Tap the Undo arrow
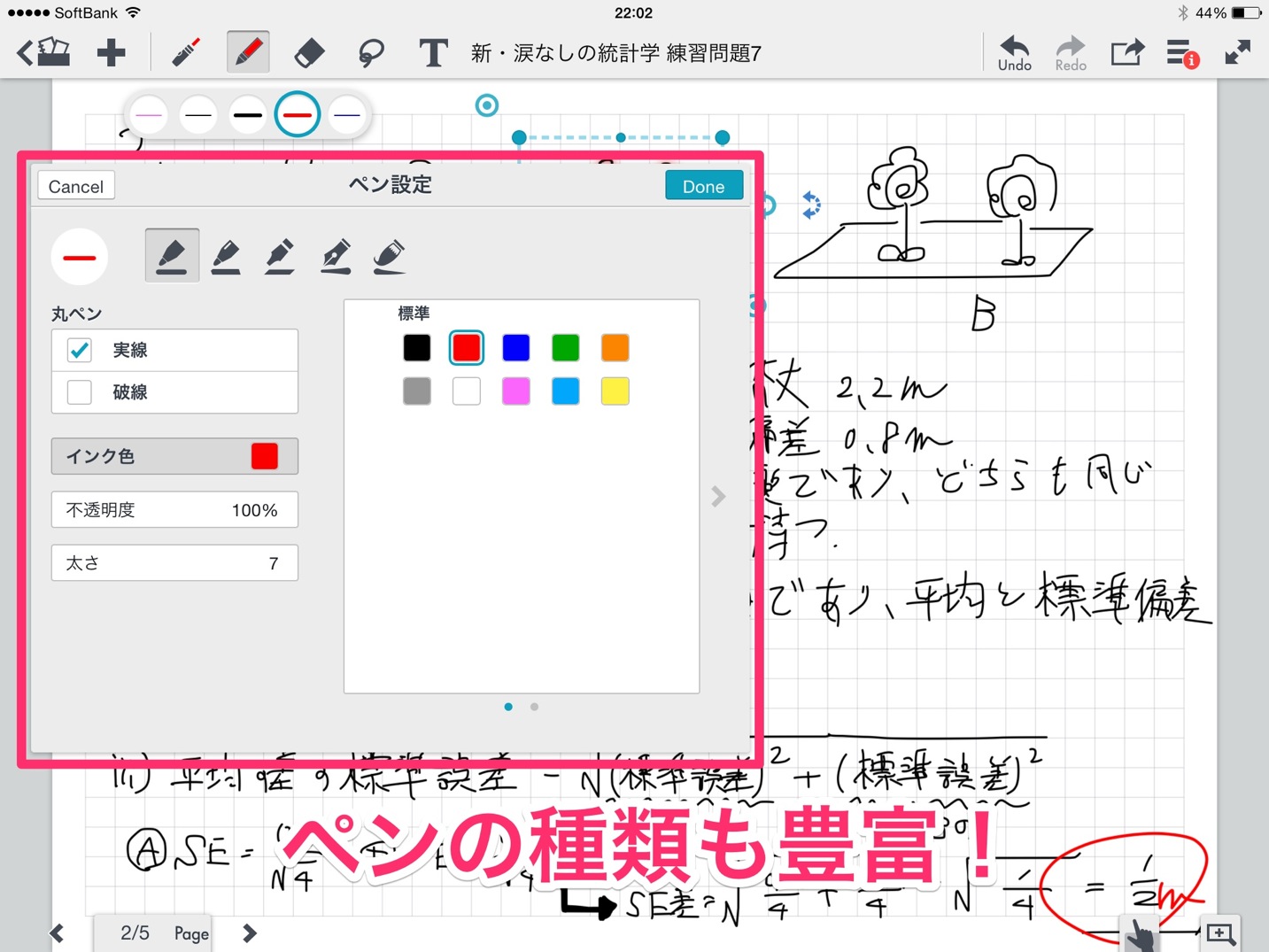 [1014, 53]
